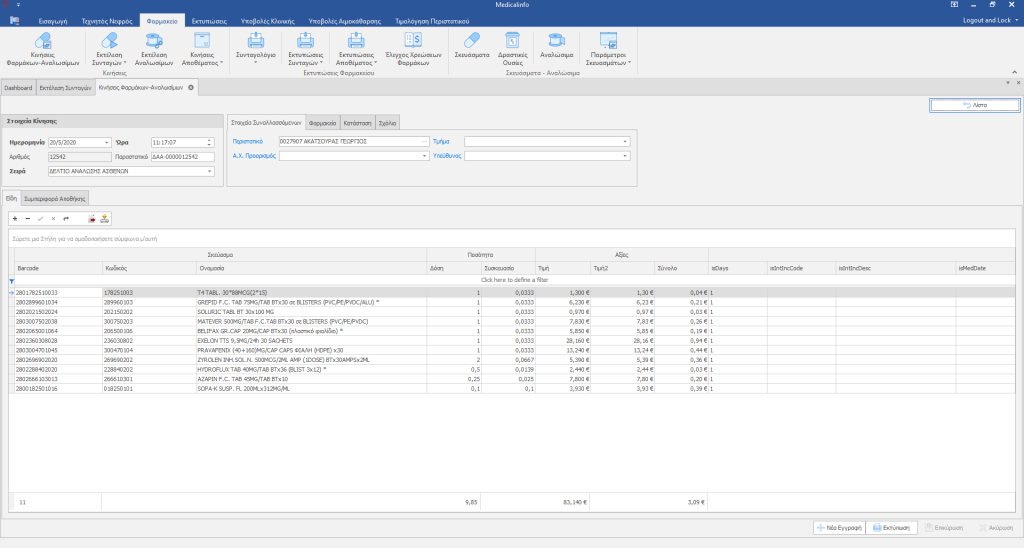This screenshot has height=548, width=1024.
Task: Select the Συμπεριφορά Αποθήκης tab
Action: (56, 197)
